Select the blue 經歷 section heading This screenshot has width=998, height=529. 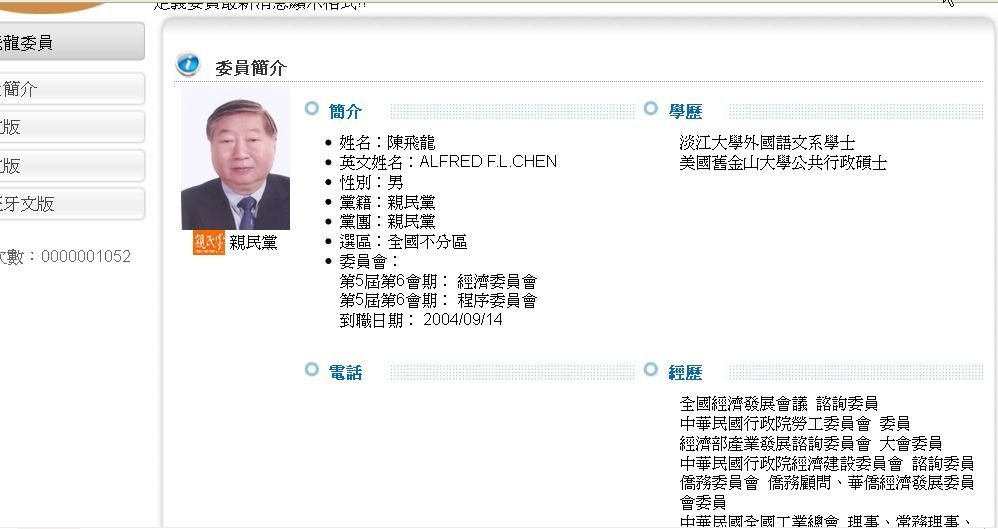pyautogui.click(x=686, y=373)
